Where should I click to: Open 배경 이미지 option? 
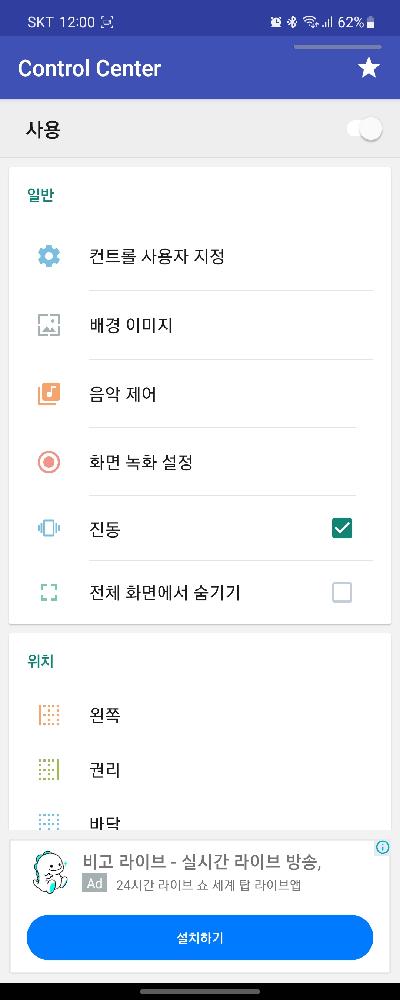(200, 325)
